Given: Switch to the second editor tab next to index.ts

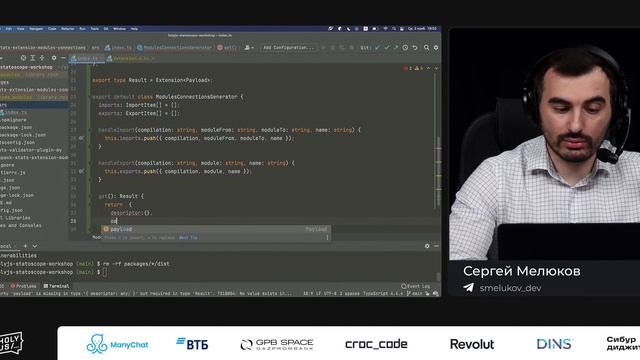Looking at the screenshot, I should click(x=130, y=58).
